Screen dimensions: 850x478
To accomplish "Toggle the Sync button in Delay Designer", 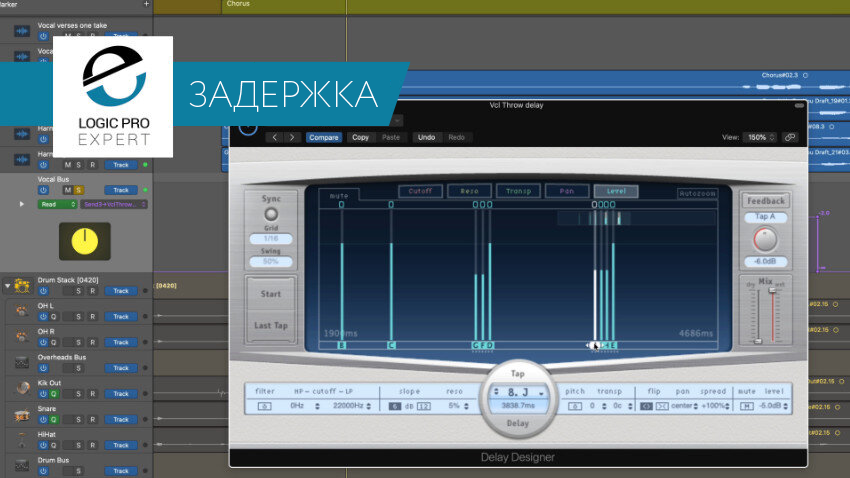I will [271, 214].
